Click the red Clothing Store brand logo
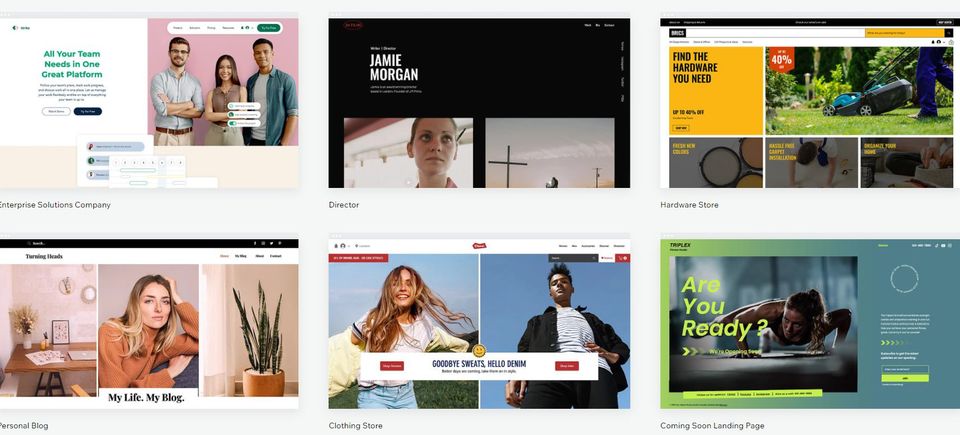960x435 pixels. 479,245
